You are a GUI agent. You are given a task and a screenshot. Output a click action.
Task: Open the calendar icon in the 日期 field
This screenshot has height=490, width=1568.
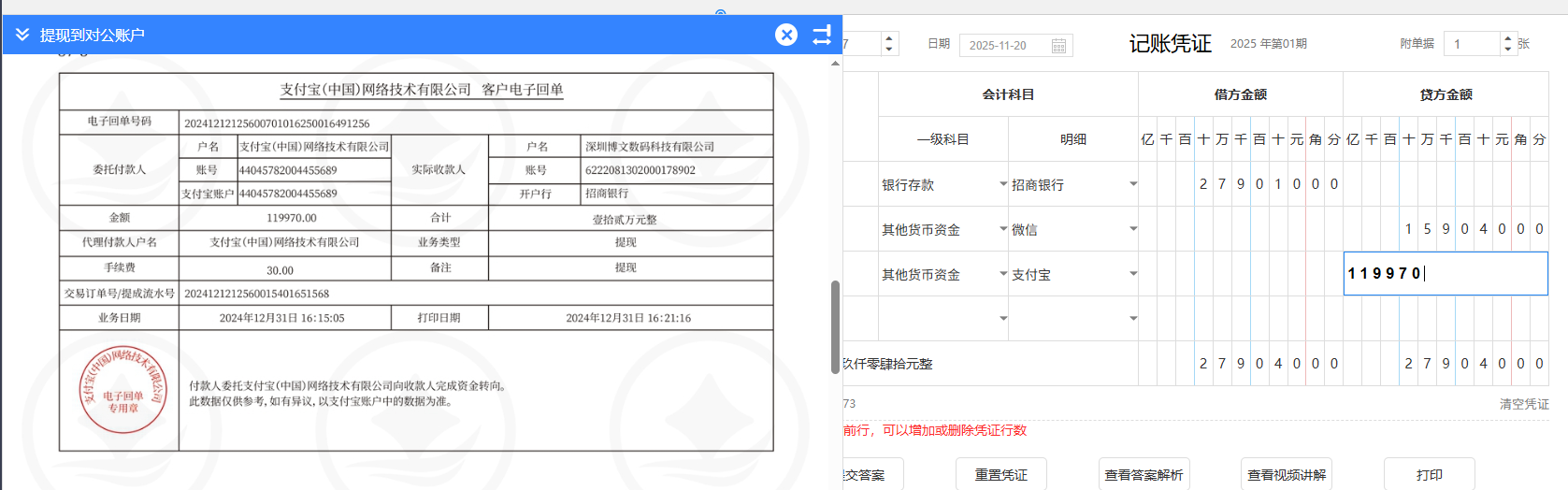(x=1058, y=46)
